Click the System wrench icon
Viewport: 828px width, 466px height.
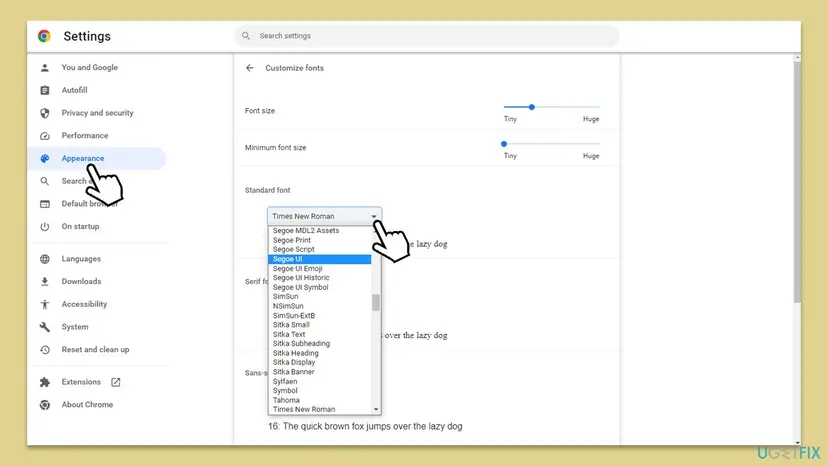click(45, 327)
